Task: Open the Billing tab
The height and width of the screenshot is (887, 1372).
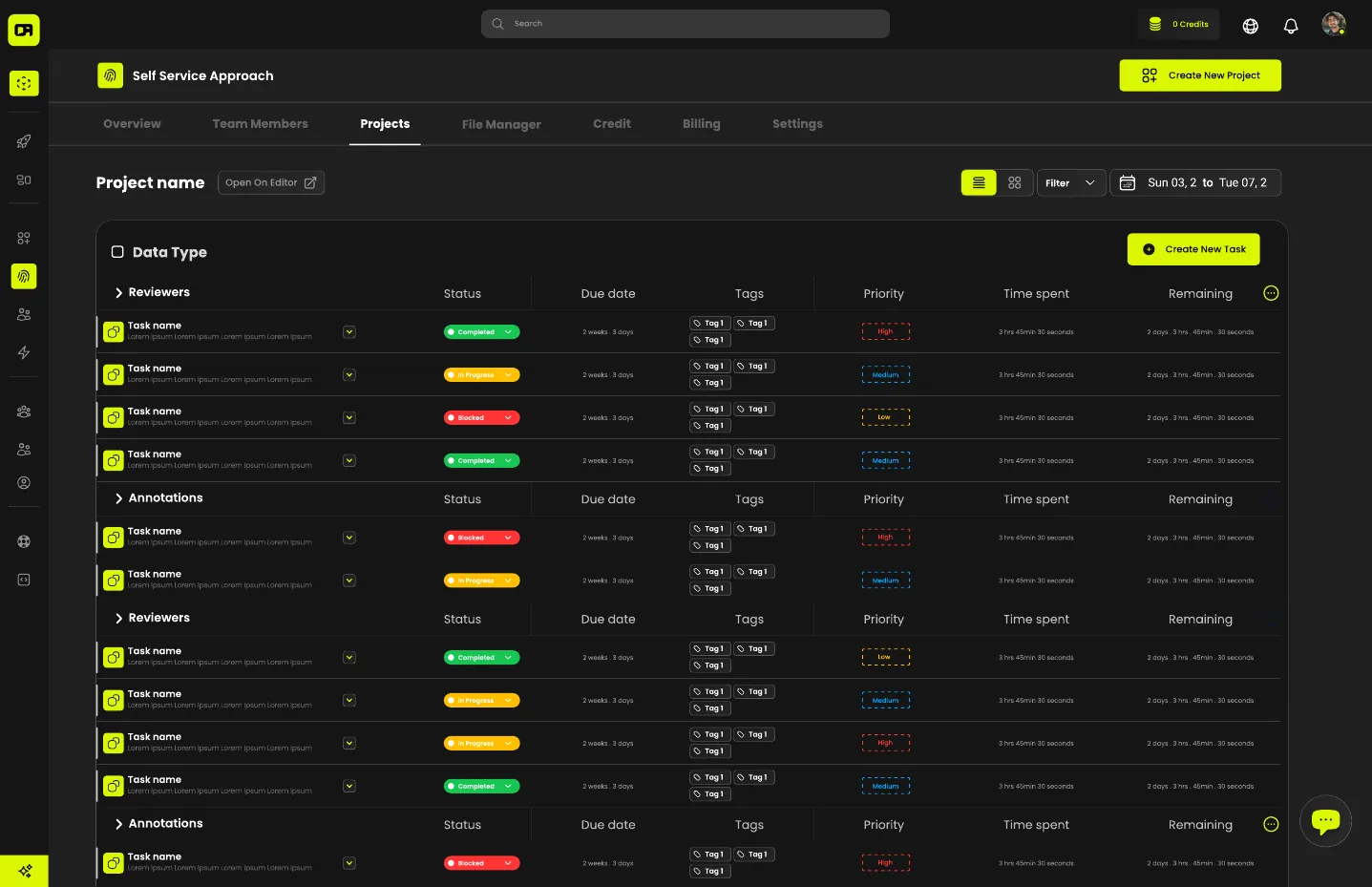Action: [702, 124]
